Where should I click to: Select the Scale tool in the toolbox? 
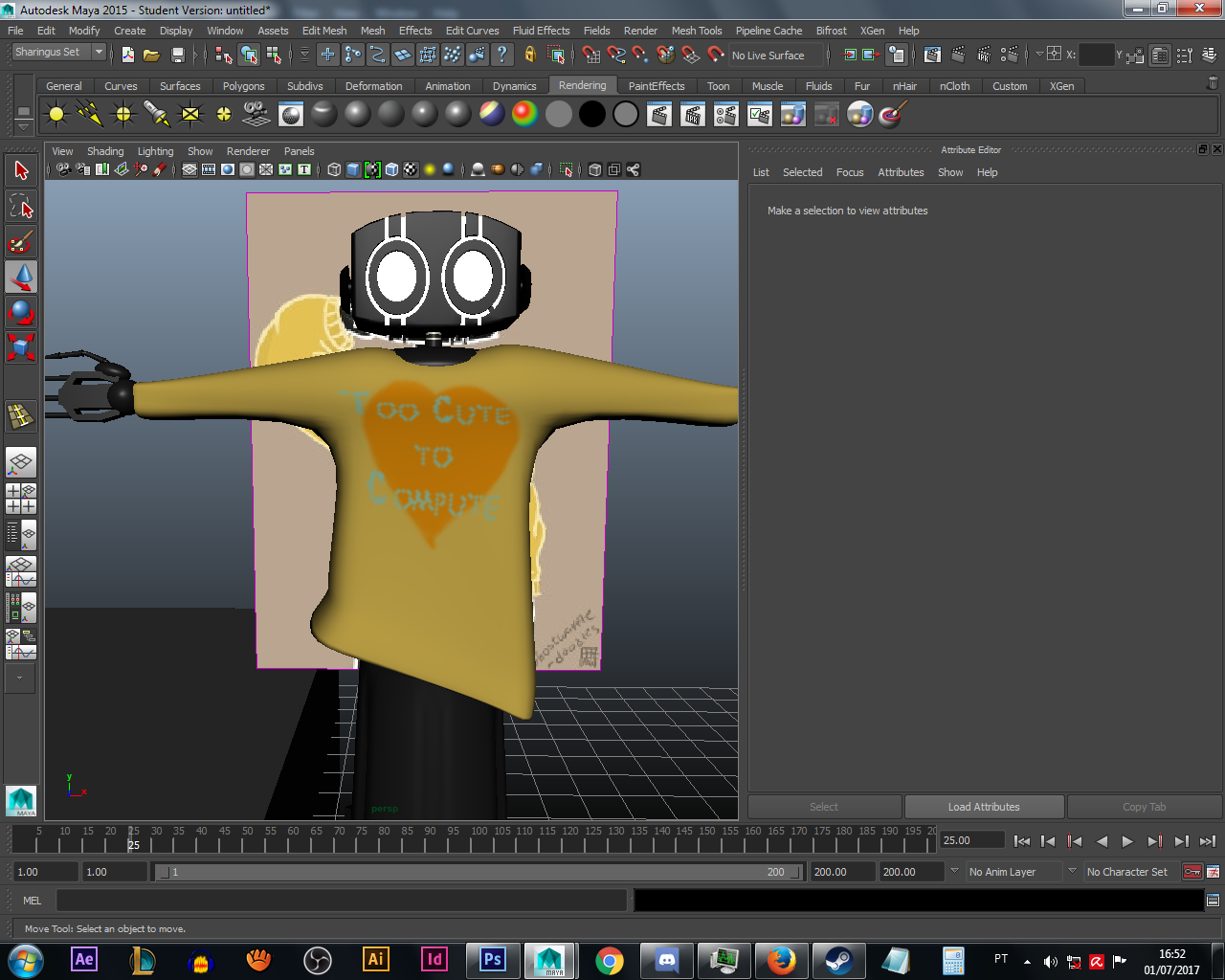coord(22,347)
